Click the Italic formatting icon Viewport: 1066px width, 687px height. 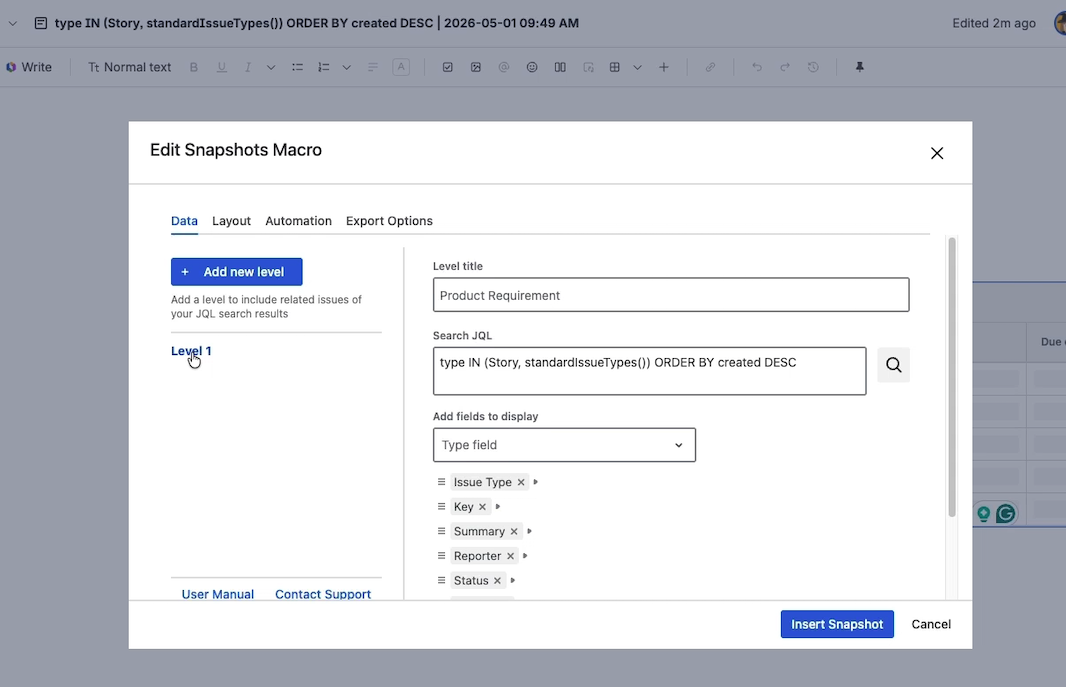coord(248,67)
